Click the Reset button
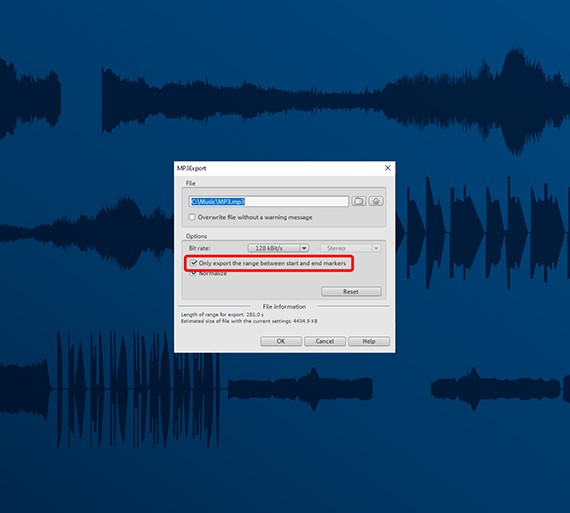570x513 pixels. tap(351, 292)
